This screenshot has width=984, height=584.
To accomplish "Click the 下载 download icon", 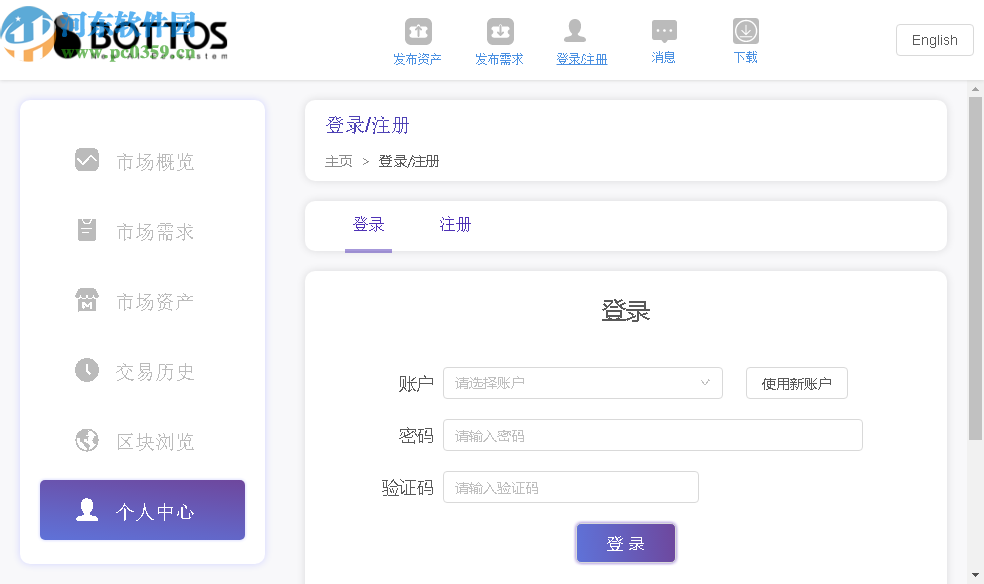I will click(x=745, y=30).
